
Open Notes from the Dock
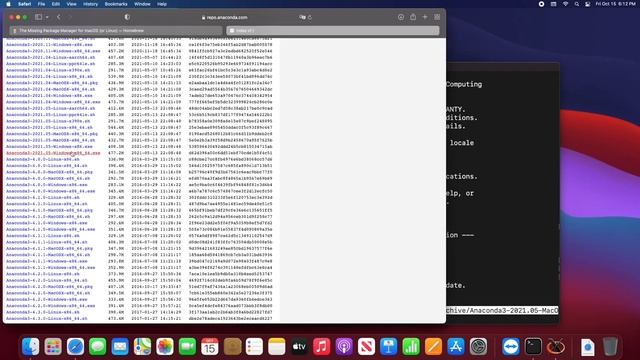click(x=277, y=347)
